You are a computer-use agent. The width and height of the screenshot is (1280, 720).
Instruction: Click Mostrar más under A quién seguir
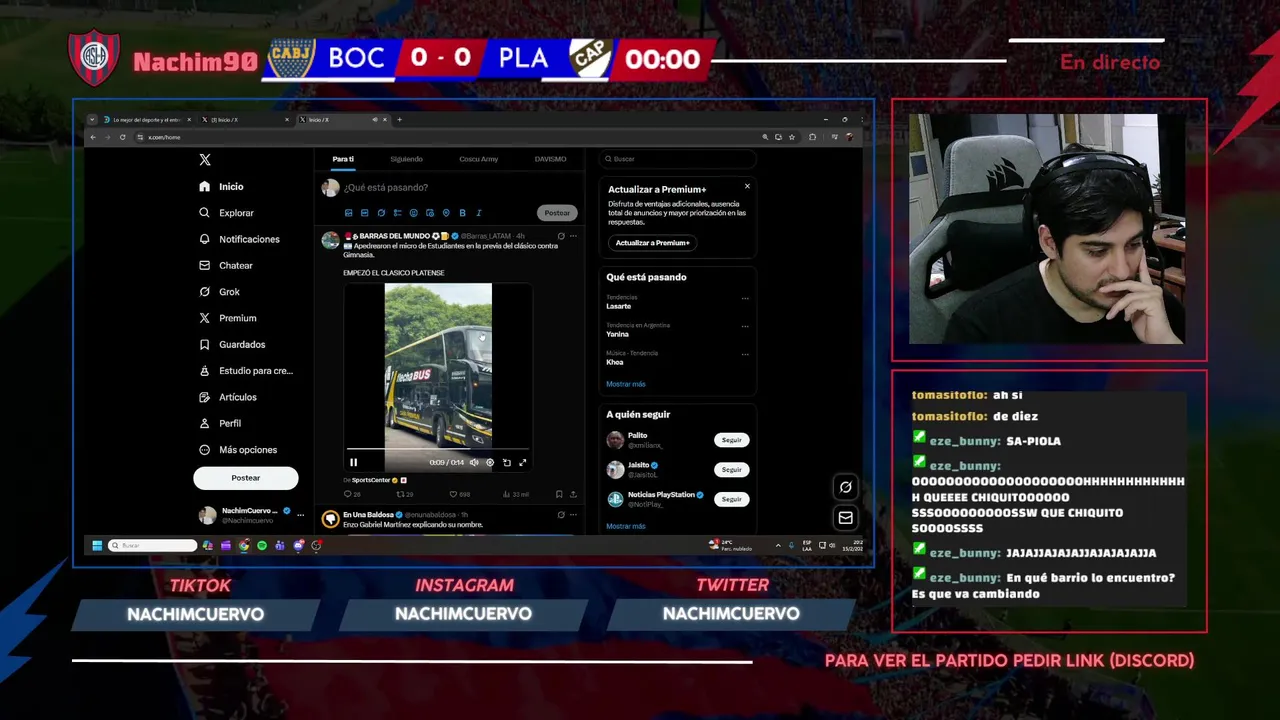coord(626,526)
